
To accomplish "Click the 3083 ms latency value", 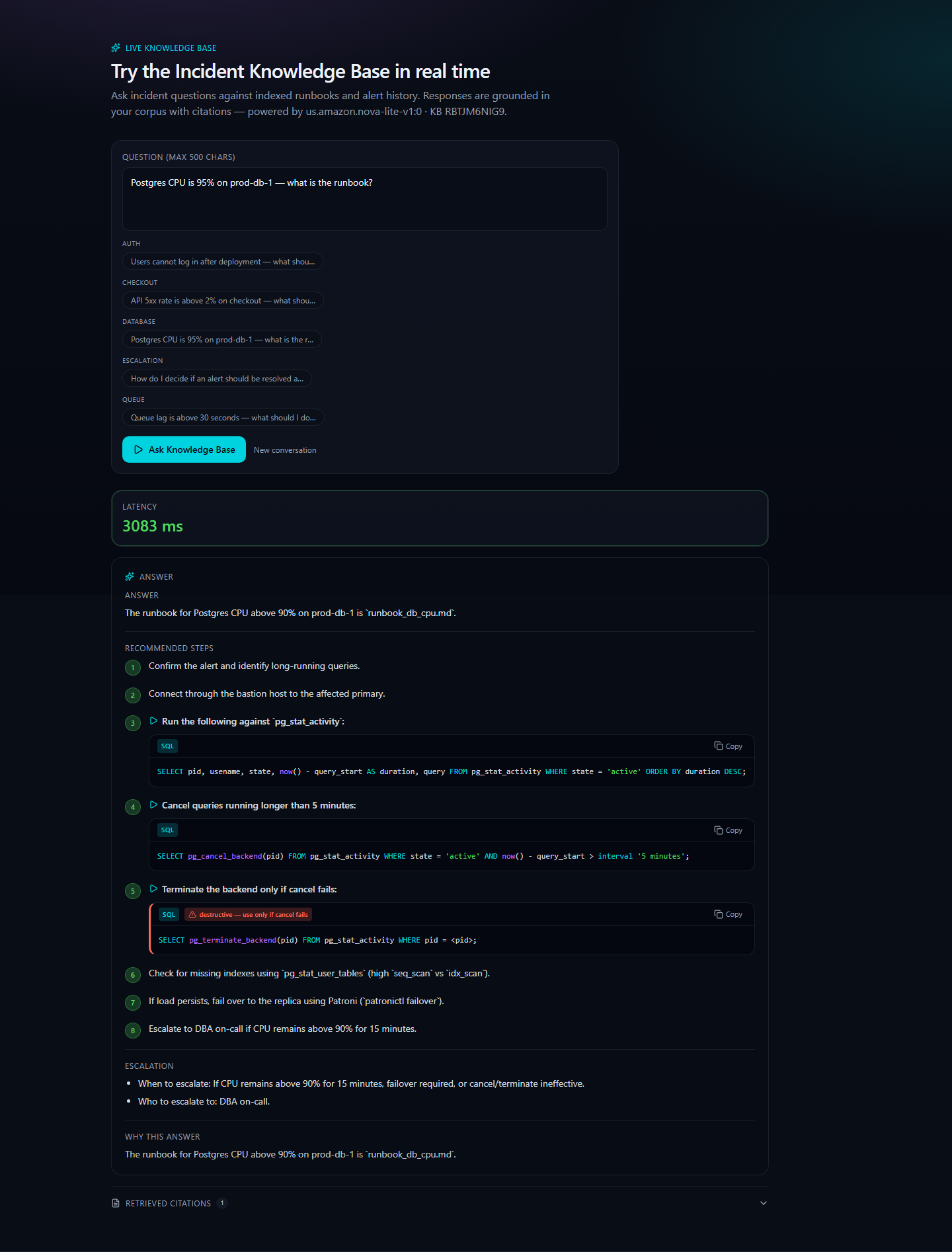I will point(153,526).
